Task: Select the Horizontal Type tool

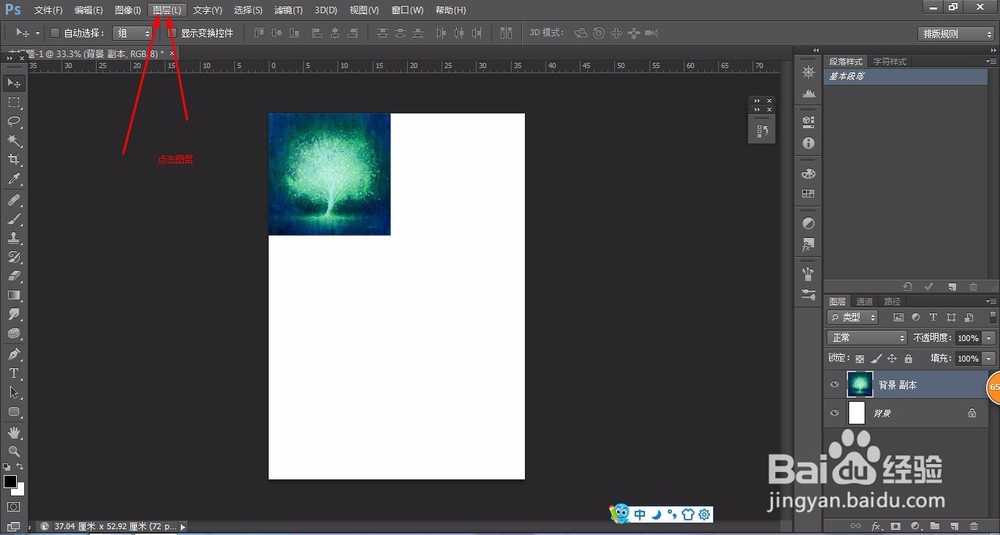Action: pos(14,373)
